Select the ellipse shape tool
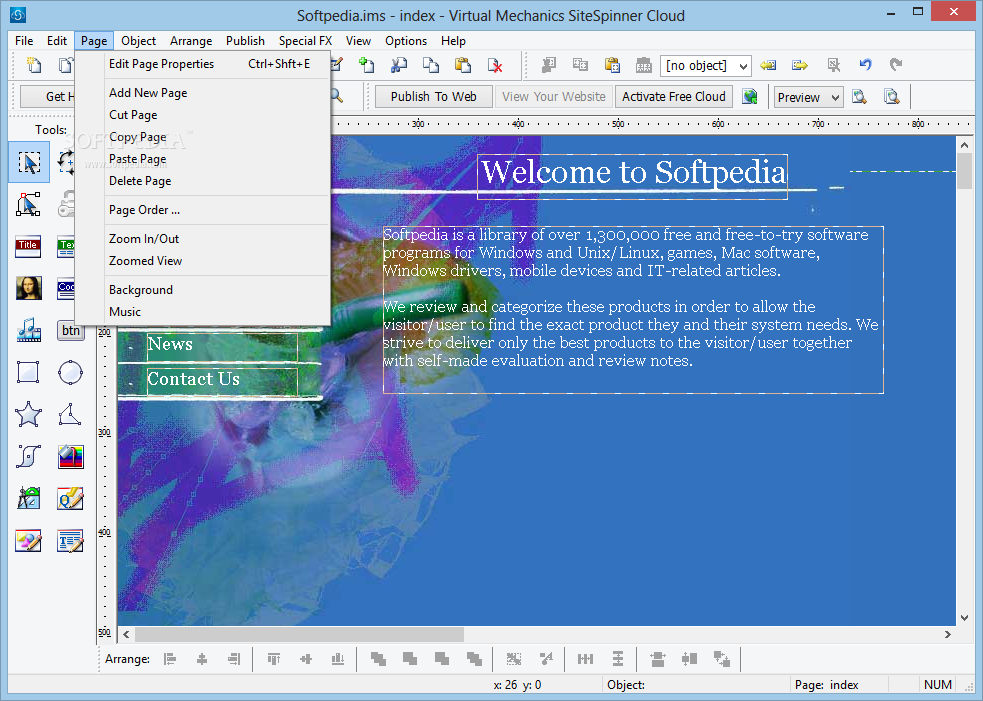983x701 pixels. (x=70, y=372)
